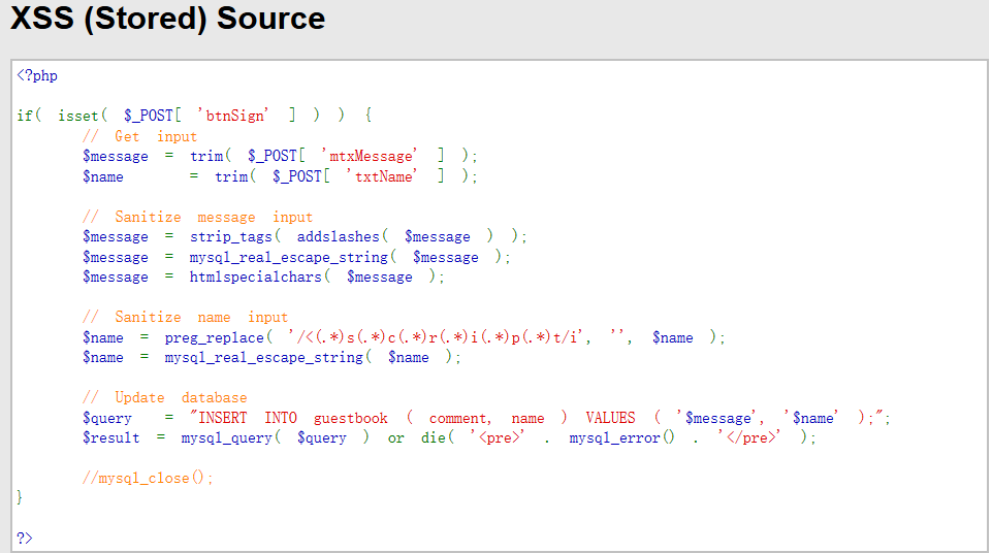Image resolution: width=989 pixels, height=555 pixels.
Task: Click the "// Update database" comment
Action: coord(165,397)
